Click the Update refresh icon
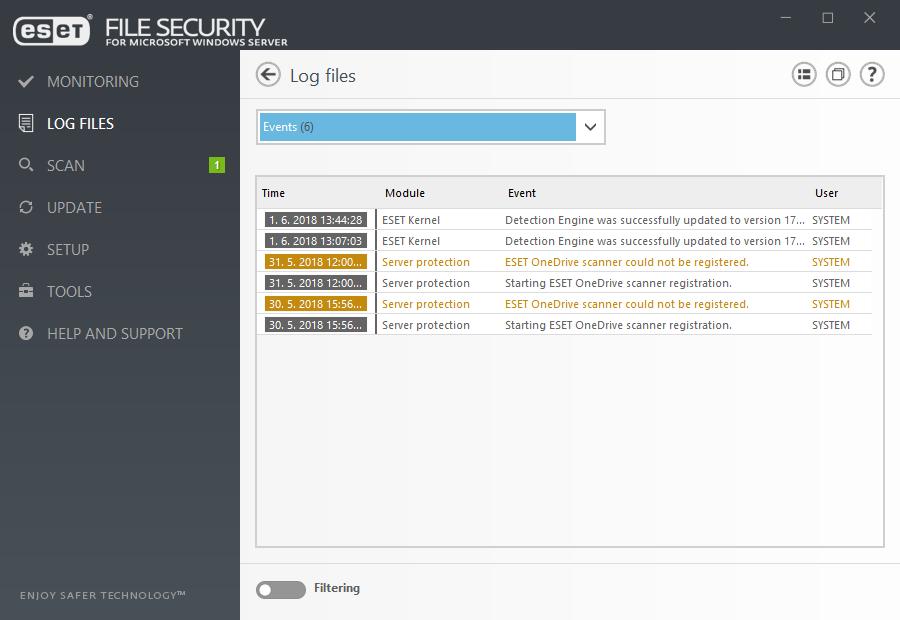 26,207
